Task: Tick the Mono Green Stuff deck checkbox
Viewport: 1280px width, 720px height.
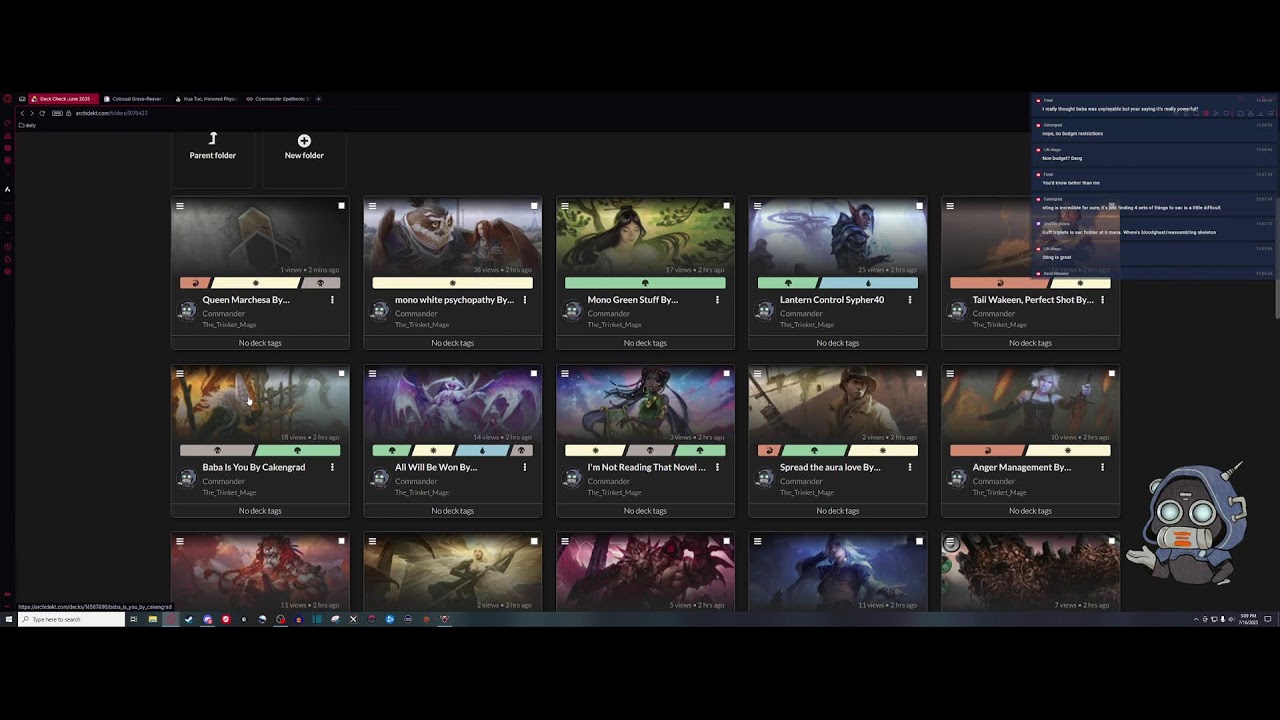Action: 726,206
